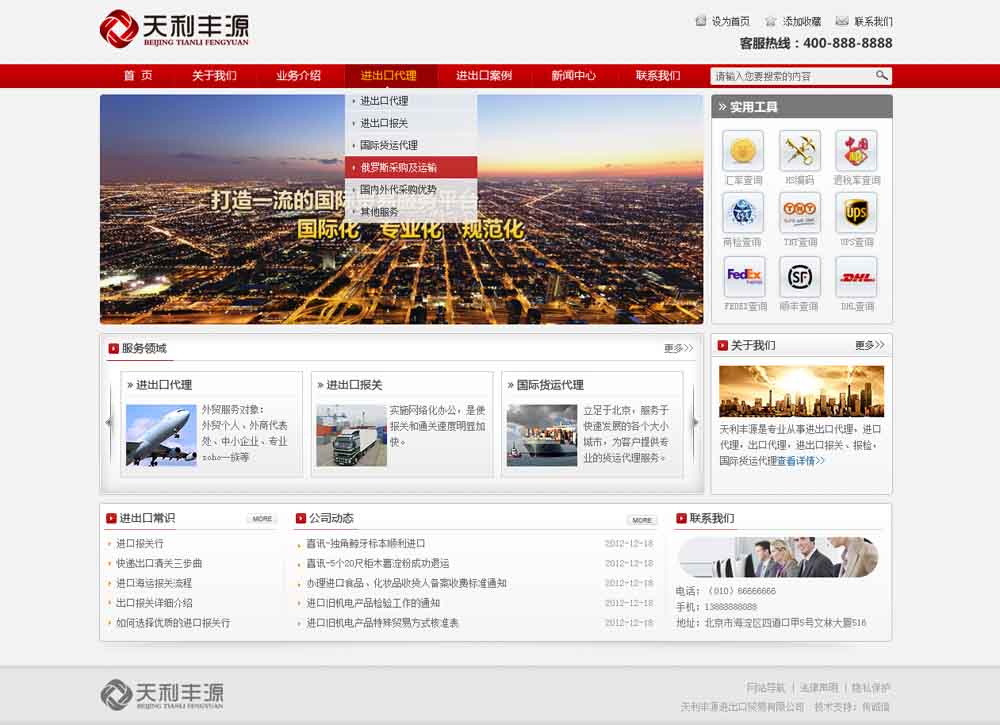Click the search magnifier icon
Image resolution: width=1000 pixels, height=725 pixels.
(x=881, y=76)
